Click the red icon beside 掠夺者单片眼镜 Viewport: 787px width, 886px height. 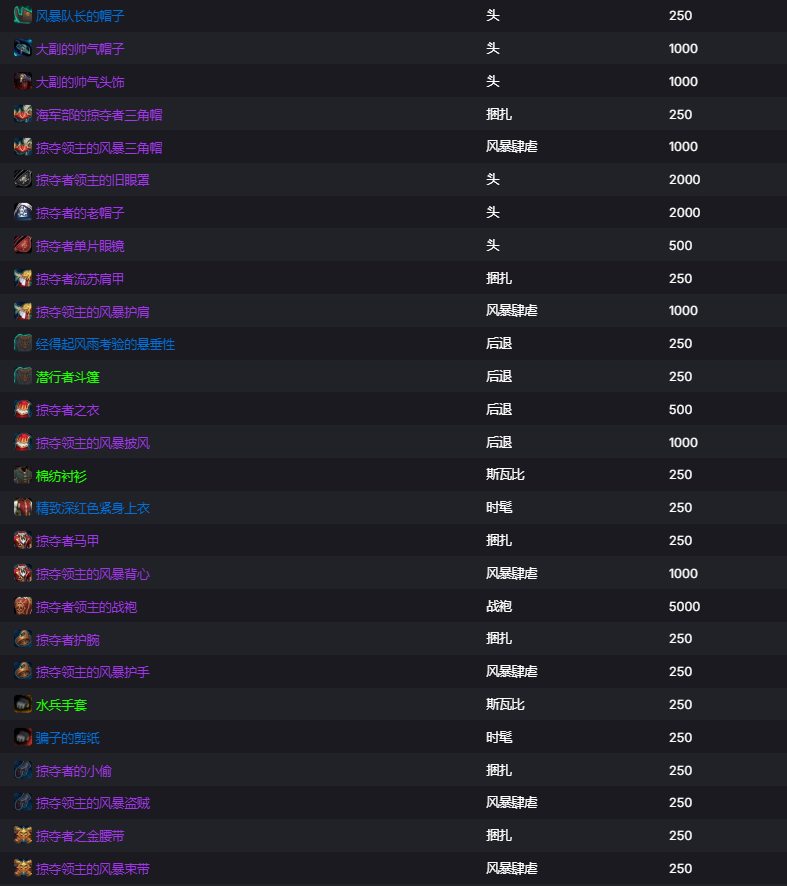(23, 246)
